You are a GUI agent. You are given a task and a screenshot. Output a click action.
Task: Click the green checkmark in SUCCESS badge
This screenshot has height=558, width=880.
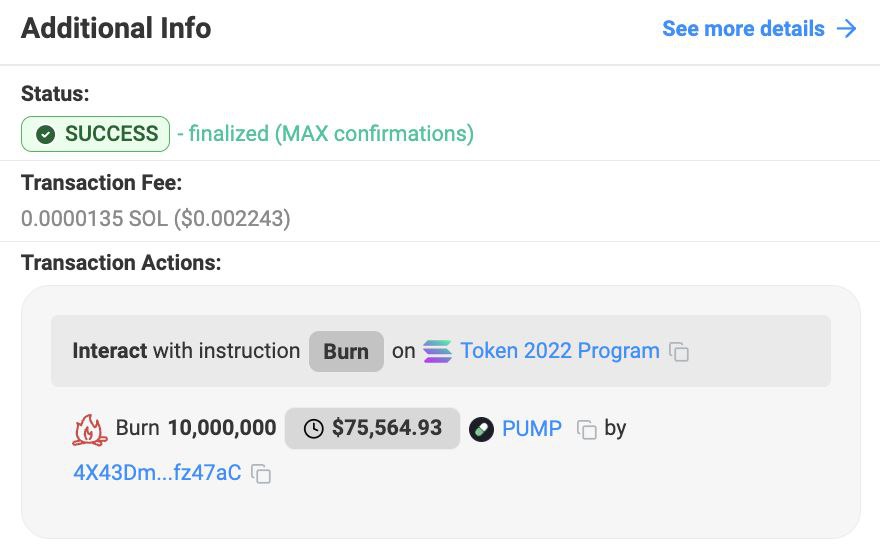point(45,134)
